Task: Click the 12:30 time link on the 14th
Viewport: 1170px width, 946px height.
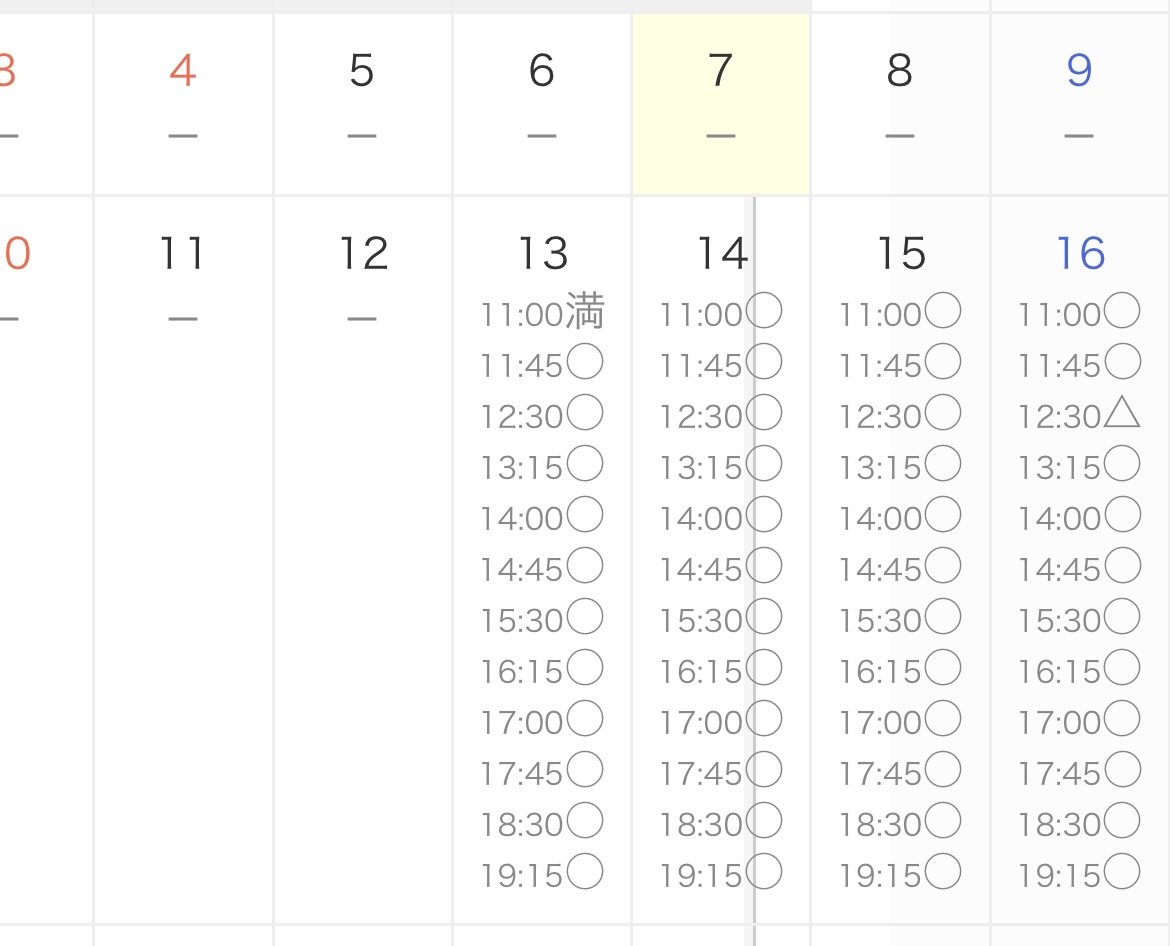Action: 701,416
